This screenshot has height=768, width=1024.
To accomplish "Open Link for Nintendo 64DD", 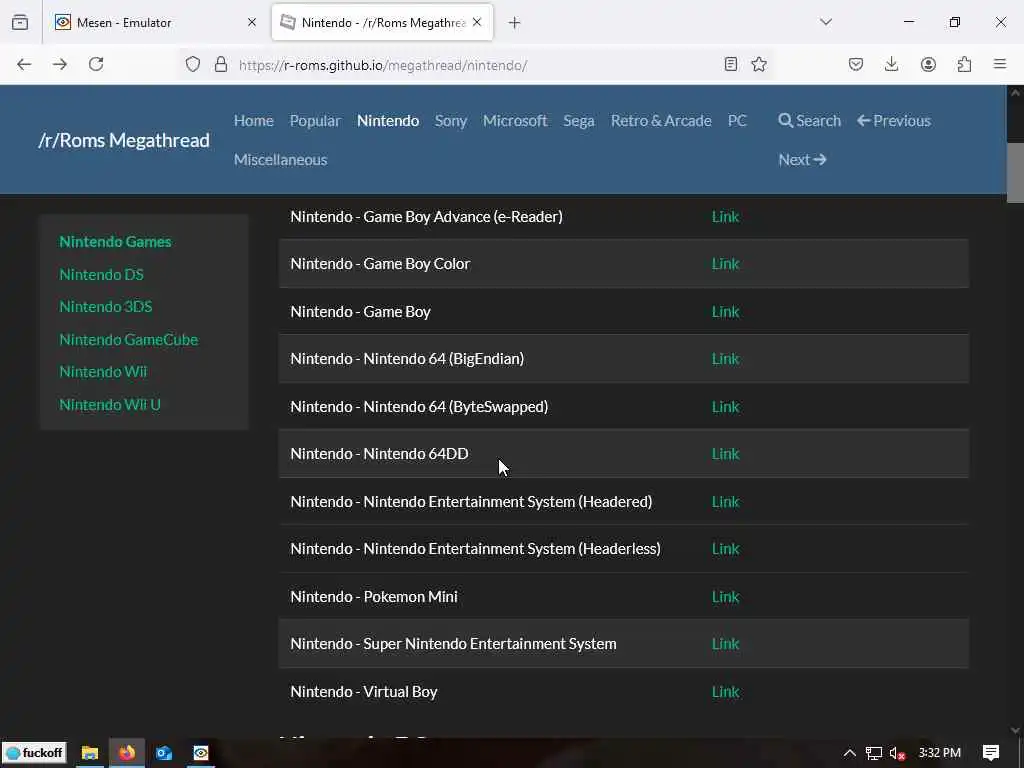I will coord(725,453).
